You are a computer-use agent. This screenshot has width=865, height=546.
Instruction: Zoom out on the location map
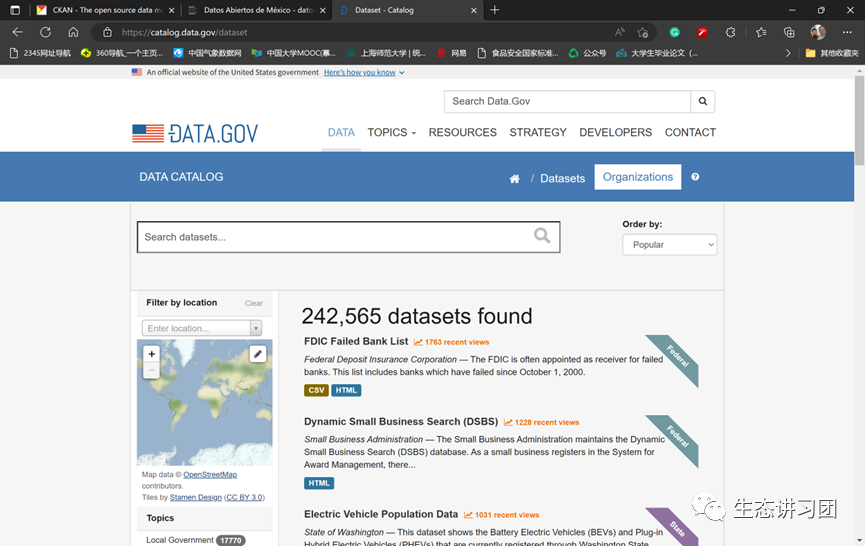[152, 370]
